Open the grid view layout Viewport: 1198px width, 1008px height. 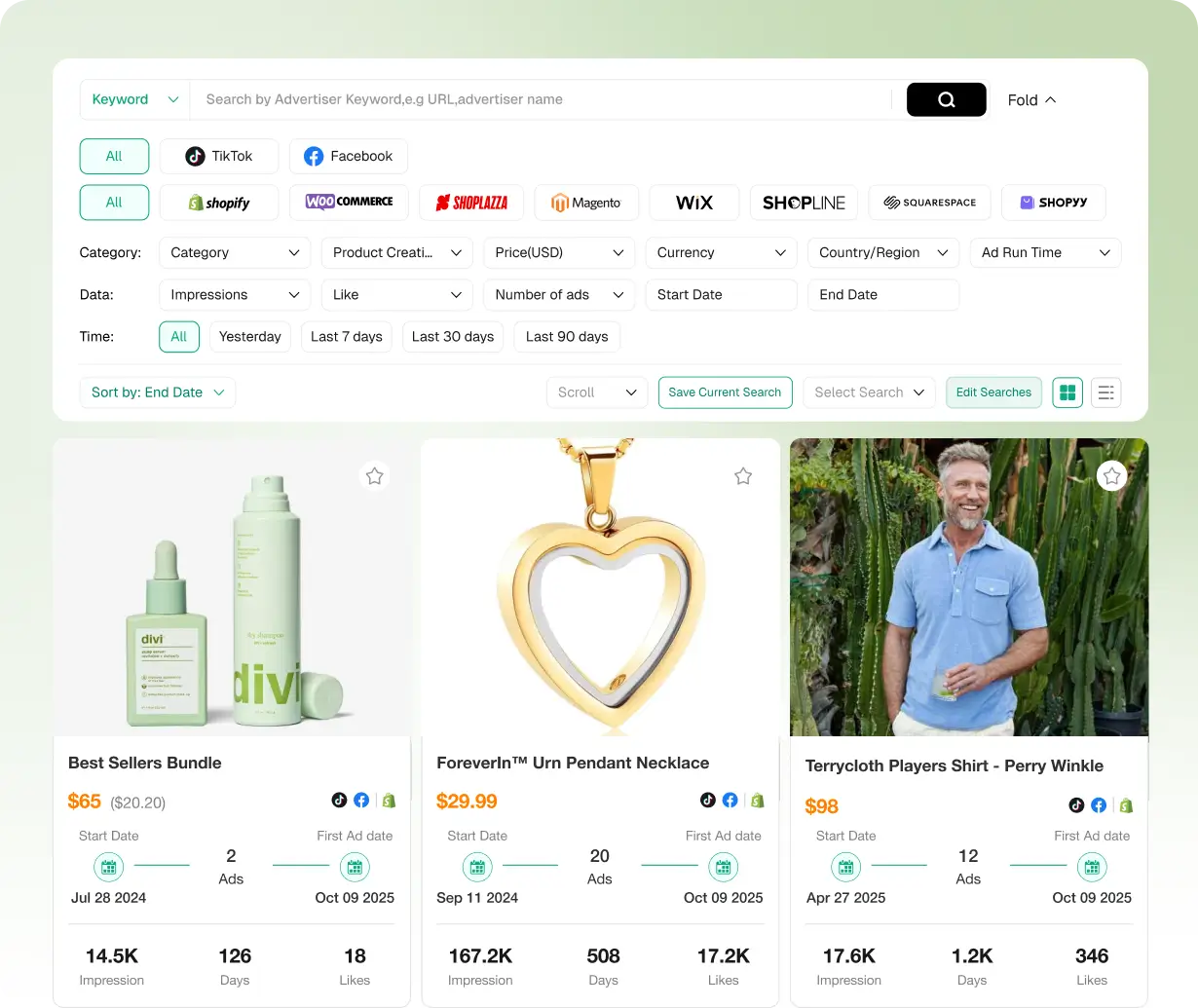tap(1067, 392)
